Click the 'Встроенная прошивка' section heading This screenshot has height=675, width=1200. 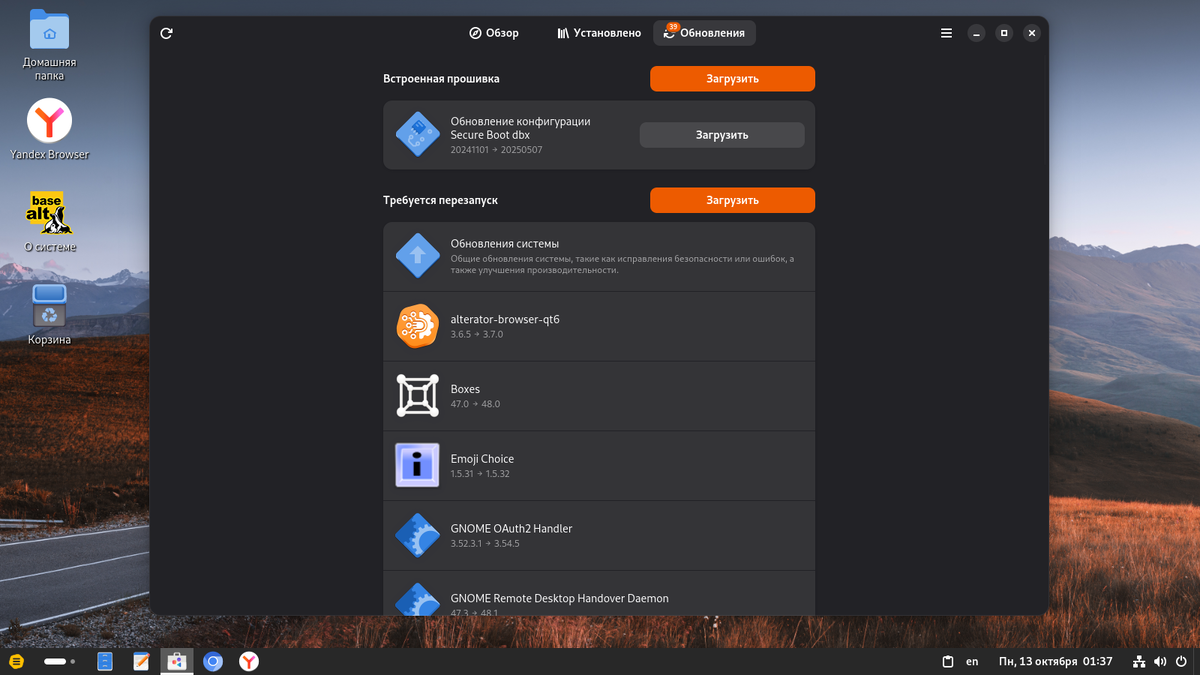(441, 79)
